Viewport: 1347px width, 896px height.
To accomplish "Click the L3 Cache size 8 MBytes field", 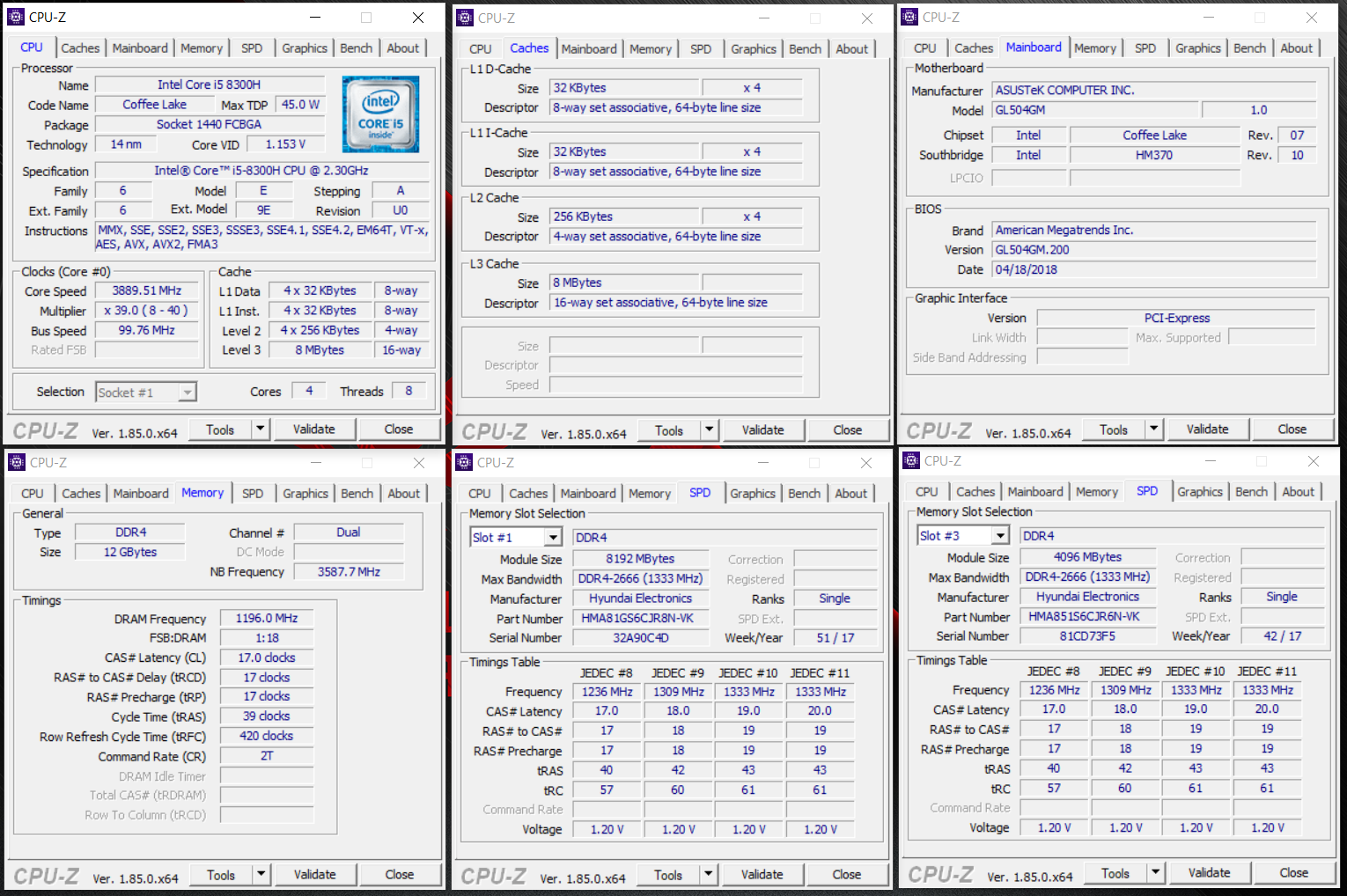I will point(625,283).
